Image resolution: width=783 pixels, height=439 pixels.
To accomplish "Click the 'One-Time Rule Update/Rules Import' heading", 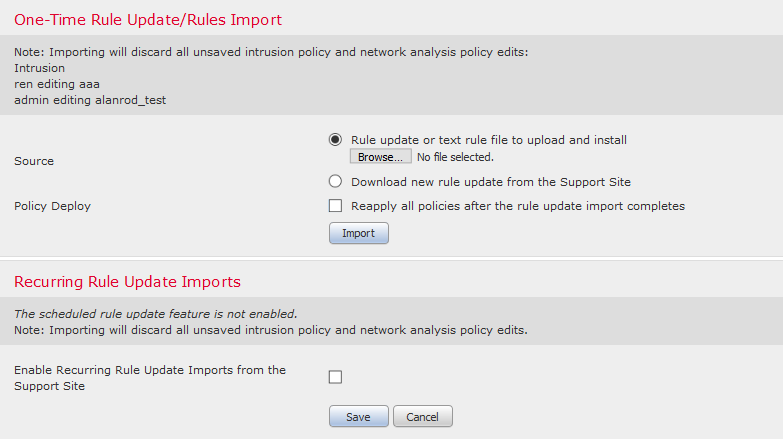I will 148,19.
